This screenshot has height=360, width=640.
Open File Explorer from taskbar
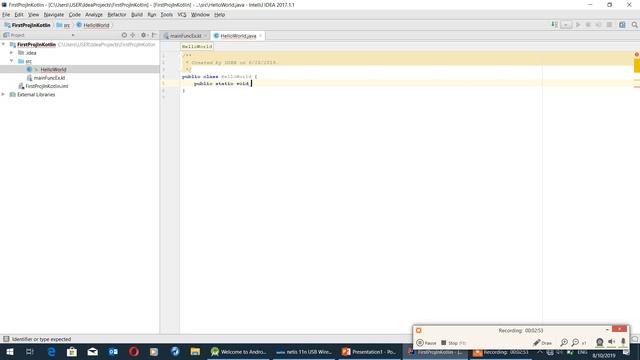(195, 351)
